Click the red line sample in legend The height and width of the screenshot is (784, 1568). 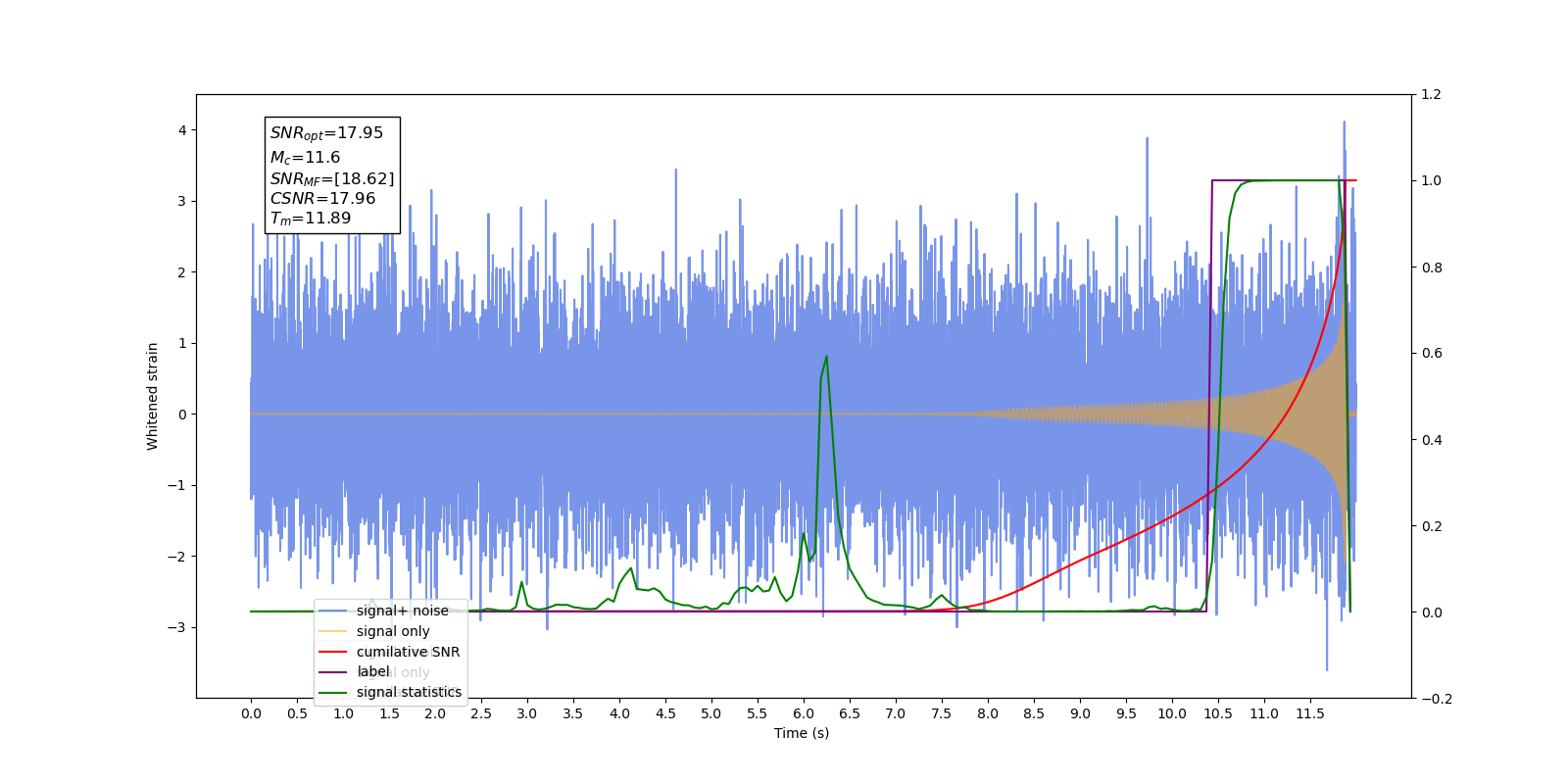point(333,652)
